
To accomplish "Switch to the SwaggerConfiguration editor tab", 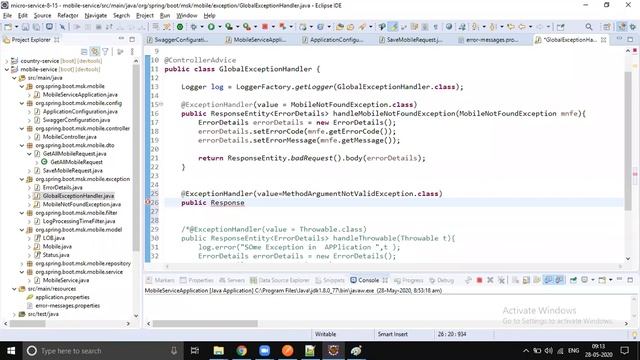I will [178, 40].
